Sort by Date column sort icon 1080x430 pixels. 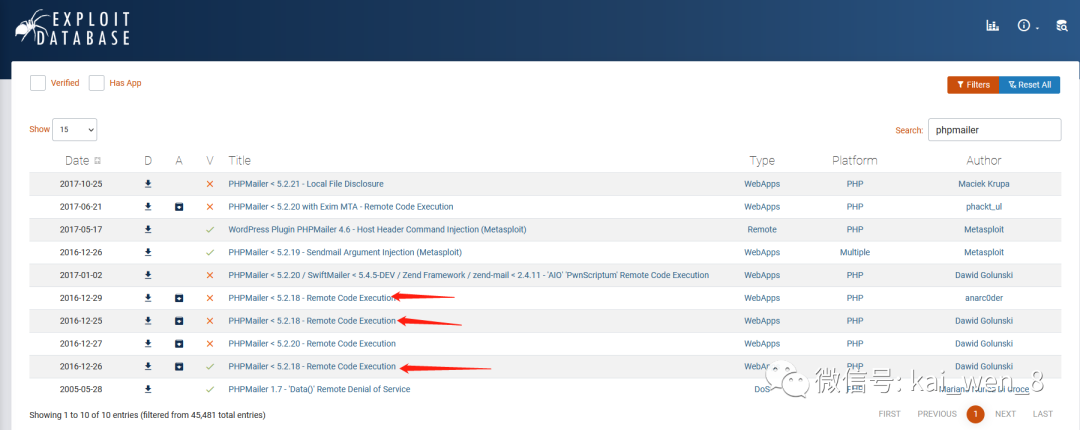[x=97, y=161]
